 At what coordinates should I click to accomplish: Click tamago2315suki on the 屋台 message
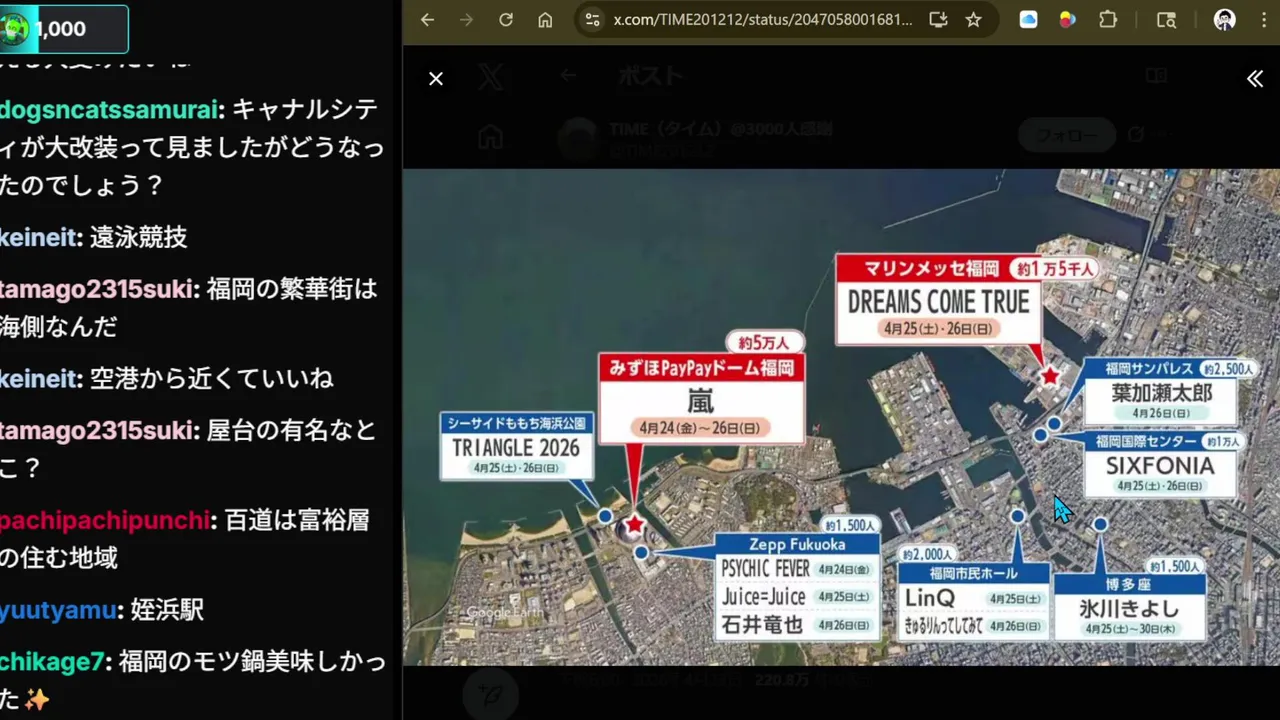click(x=97, y=430)
